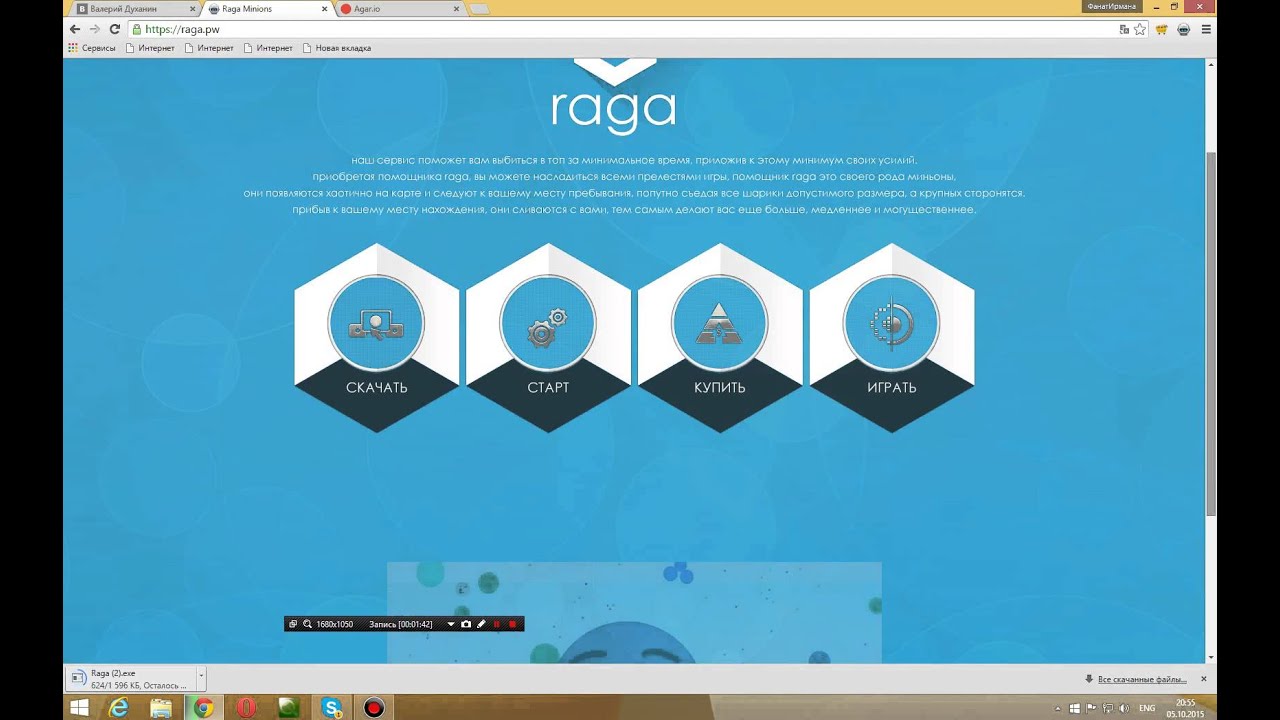Close the Agar.io tab
1280x720 pixels.
(456, 9)
